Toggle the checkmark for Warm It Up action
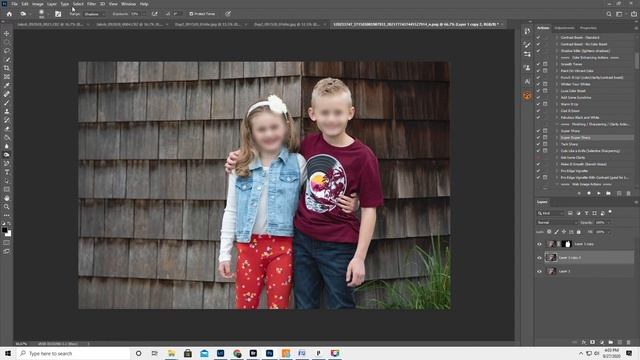 coord(538,104)
